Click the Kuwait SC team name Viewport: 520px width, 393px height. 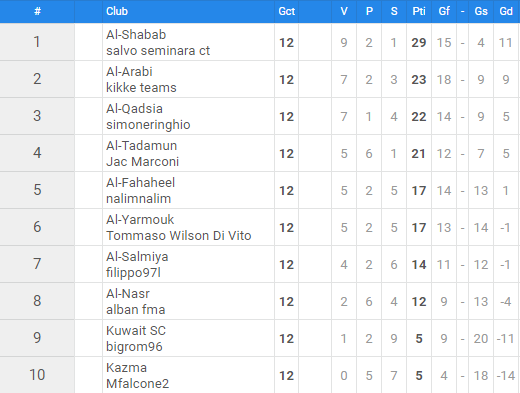pyautogui.click(x=136, y=331)
